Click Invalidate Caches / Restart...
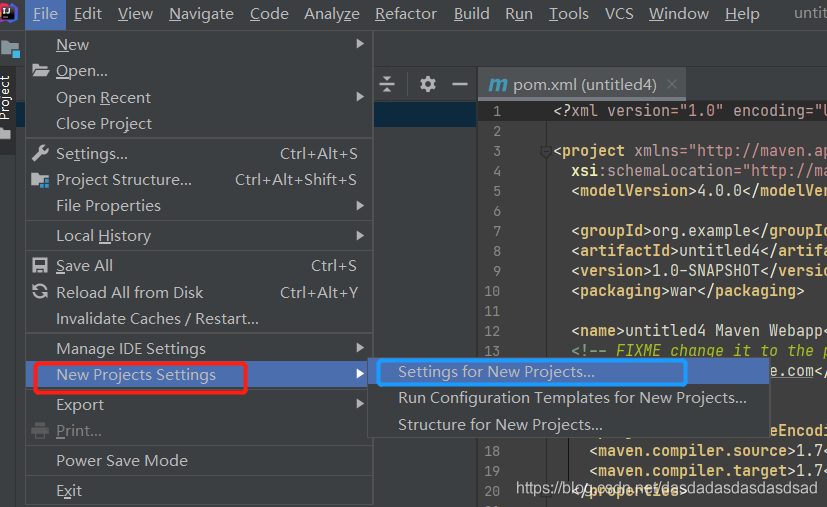Image resolution: width=827 pixels, height=507 pixels. coord(157,318)
